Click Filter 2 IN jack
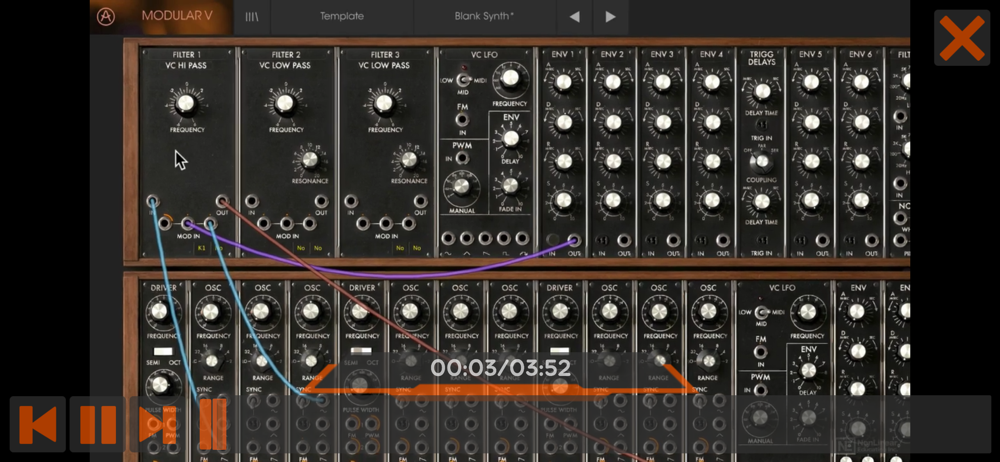Image resolution: width=1000 pixels, height=462 pixels. 251,202
